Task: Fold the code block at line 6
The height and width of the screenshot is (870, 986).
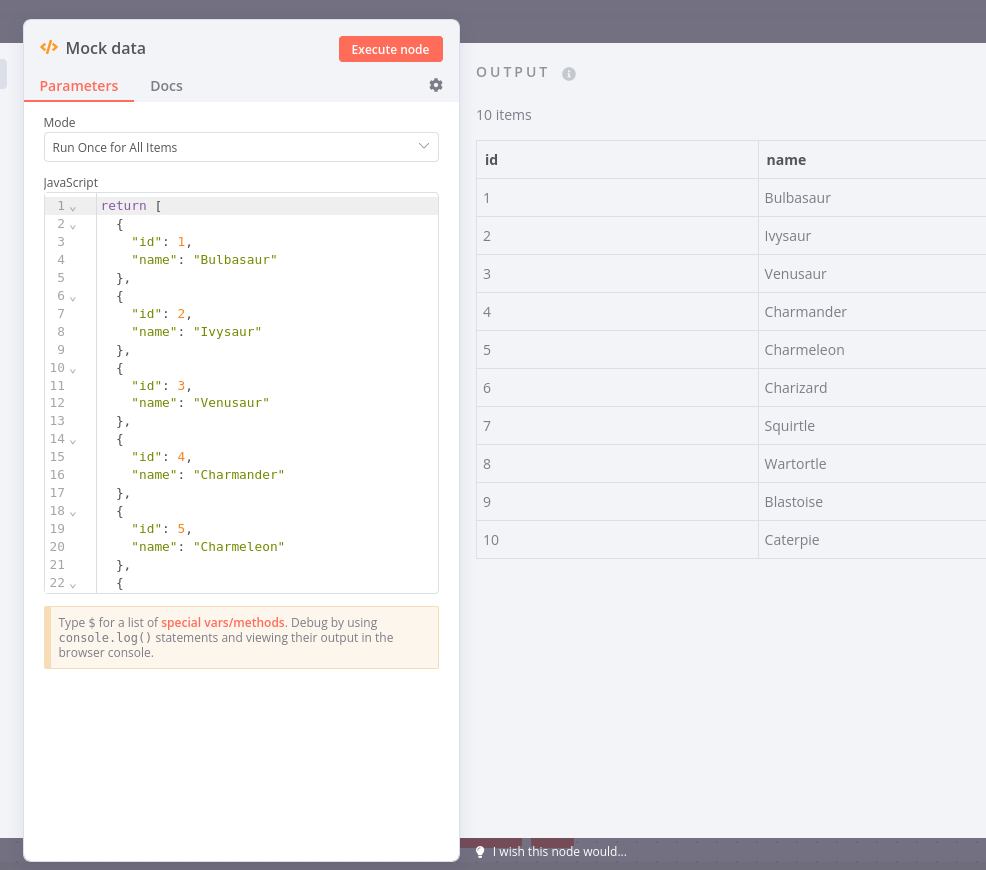Action: coord(73,297)
